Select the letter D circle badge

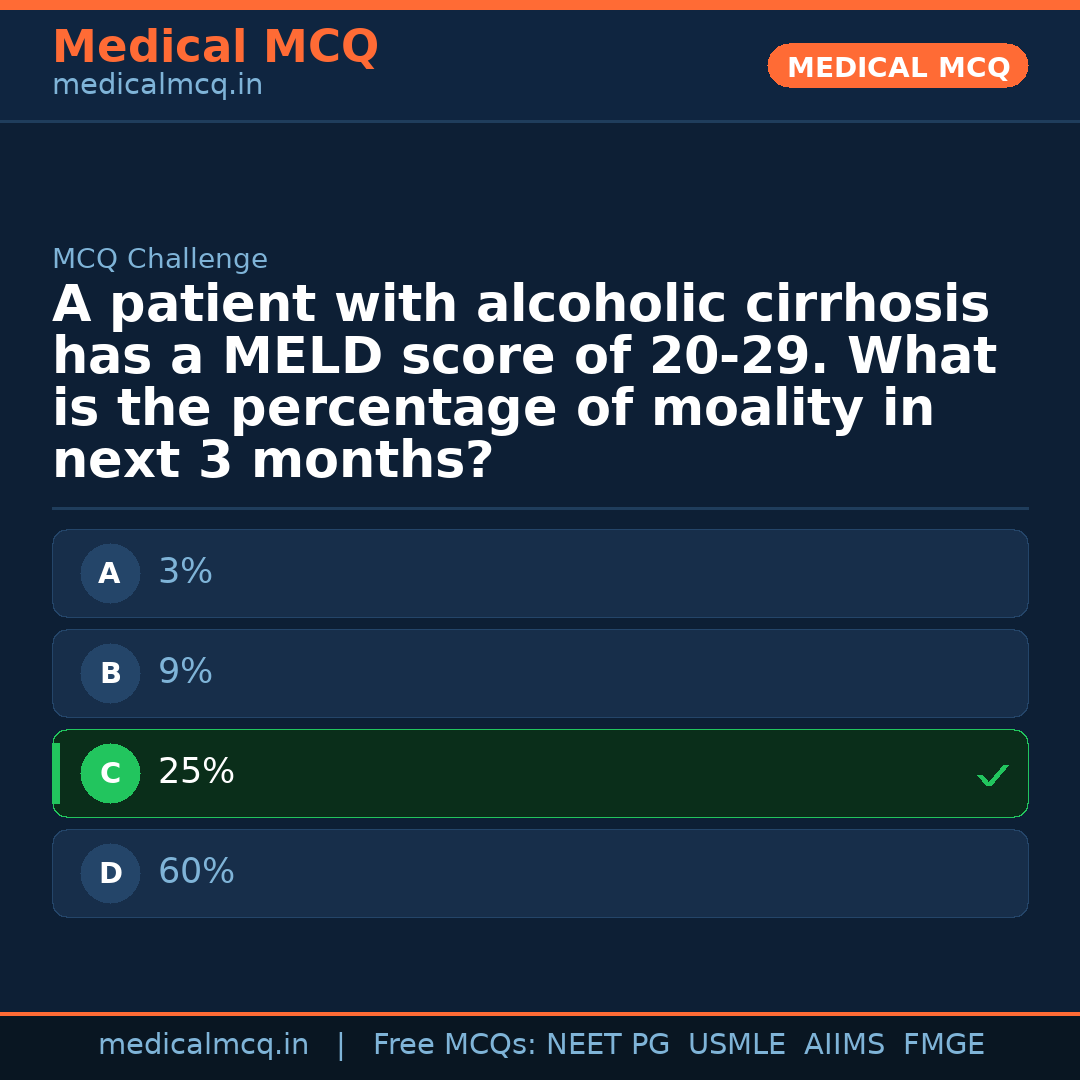[x=110, y=874]
